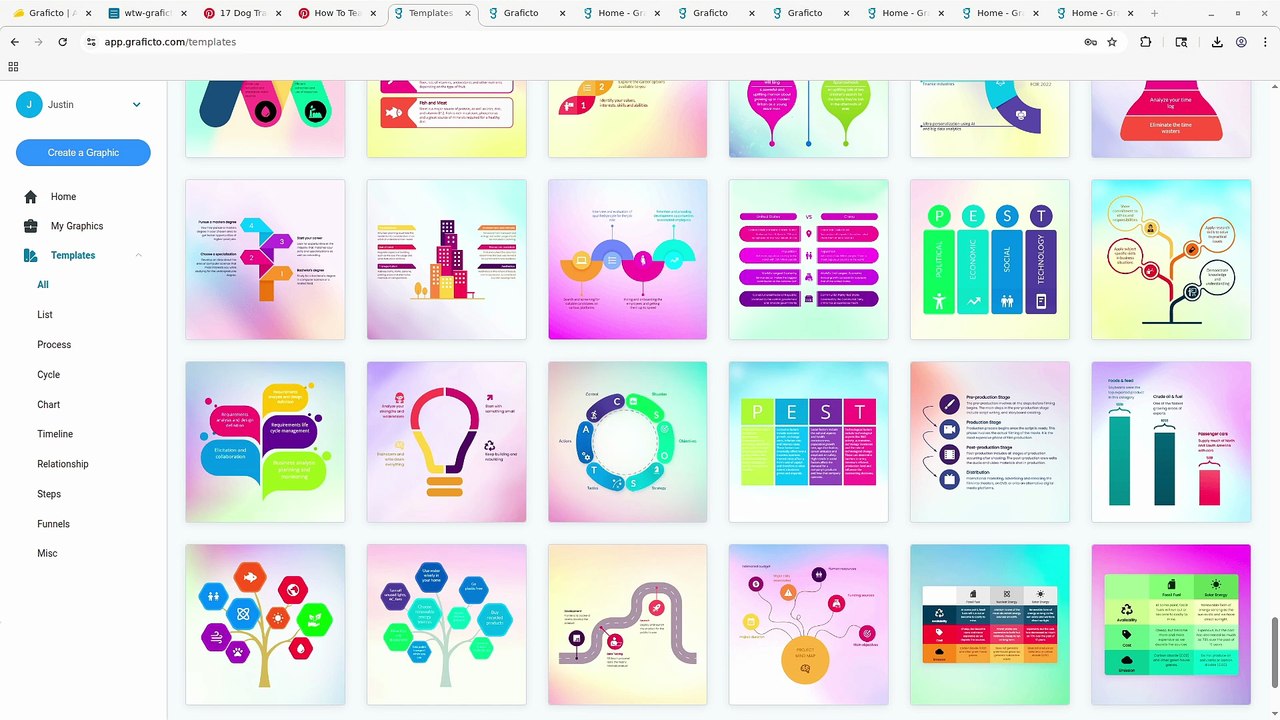Open the Pre-production Stage list template
Viewport: 1280px width, 720px height.
[x=990, y=442]
